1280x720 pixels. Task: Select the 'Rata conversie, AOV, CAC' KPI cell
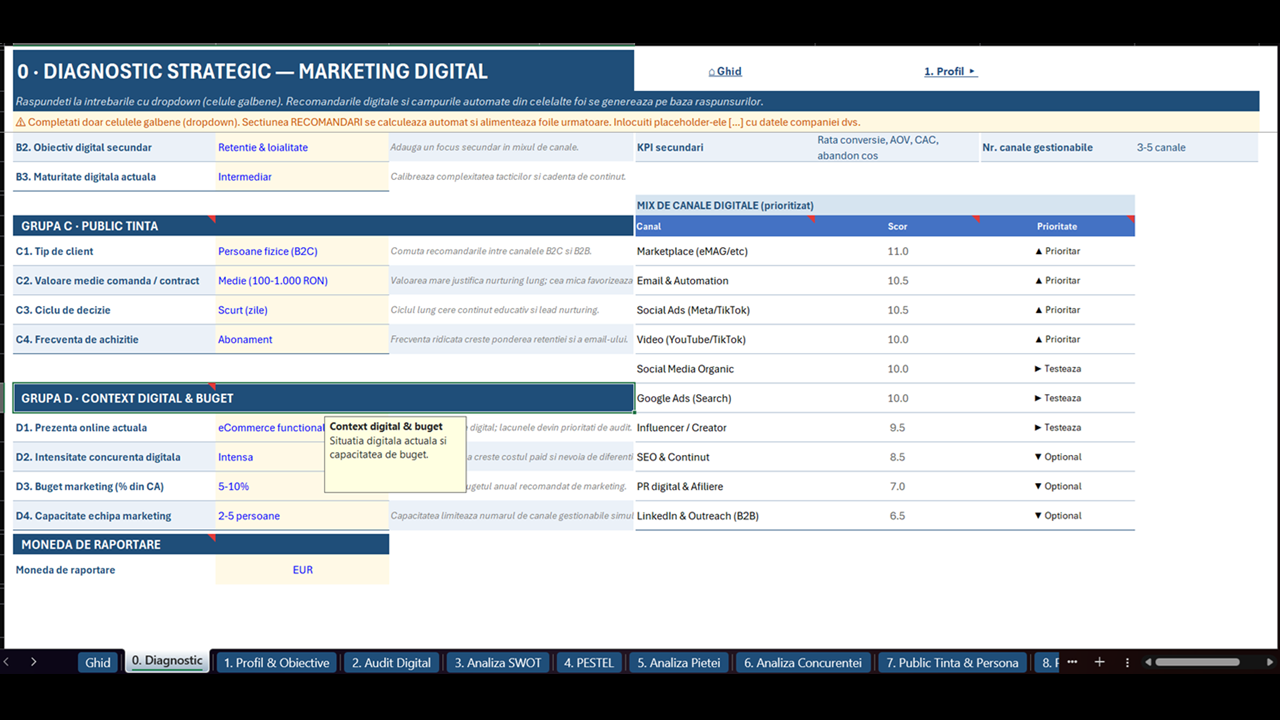[x=896, y=147]
